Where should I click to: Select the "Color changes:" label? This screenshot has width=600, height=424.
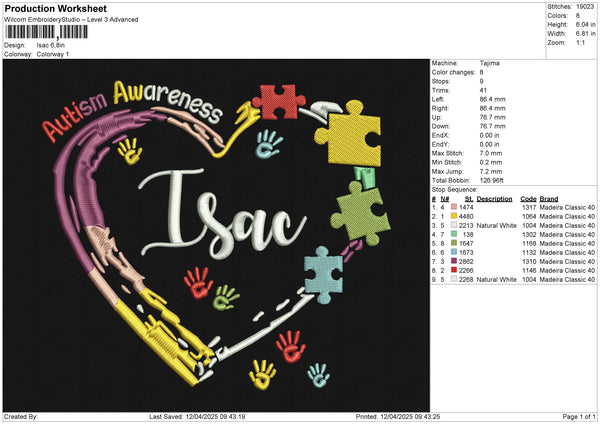pyautogui.click(x=453, y=72)
